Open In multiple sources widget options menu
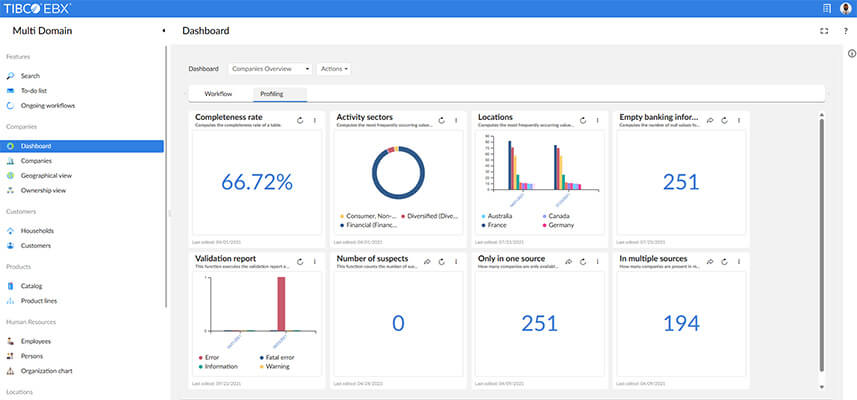 click(x=739, y=262)
